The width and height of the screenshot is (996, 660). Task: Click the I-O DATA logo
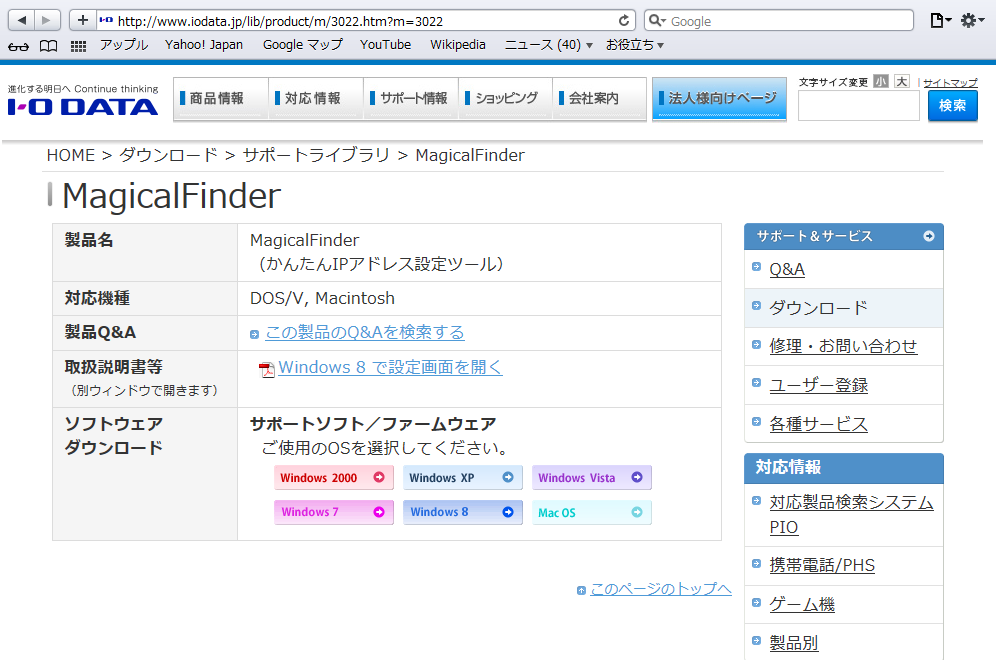click(83, 107)
